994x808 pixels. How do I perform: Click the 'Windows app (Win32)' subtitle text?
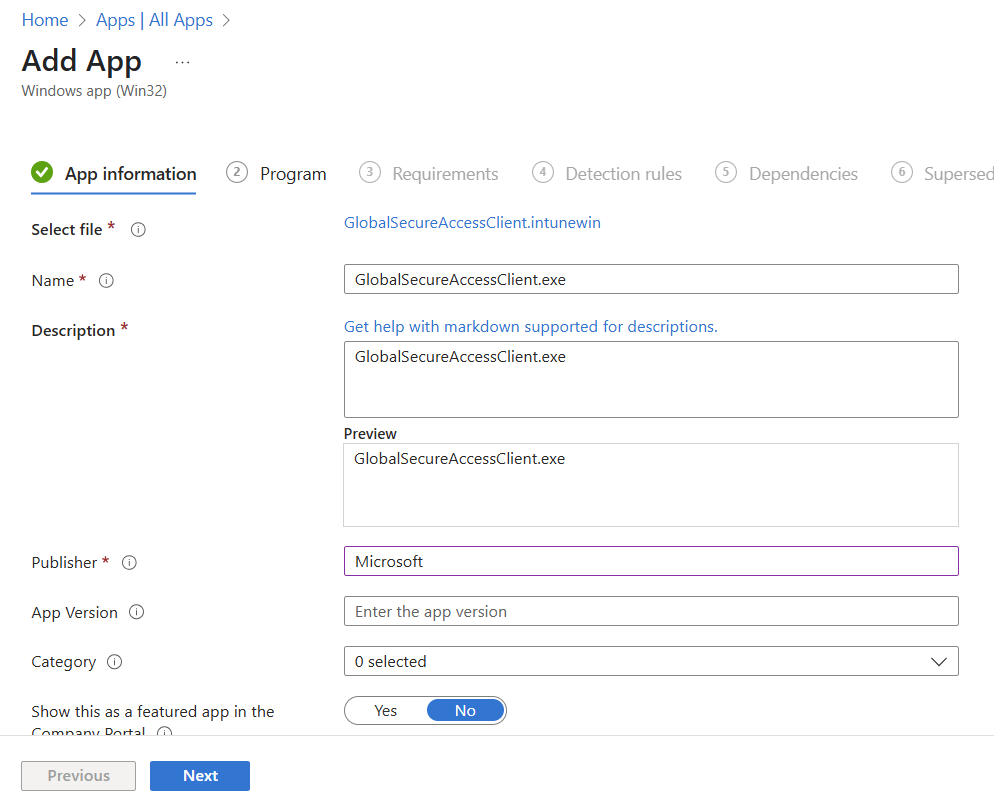94,91
